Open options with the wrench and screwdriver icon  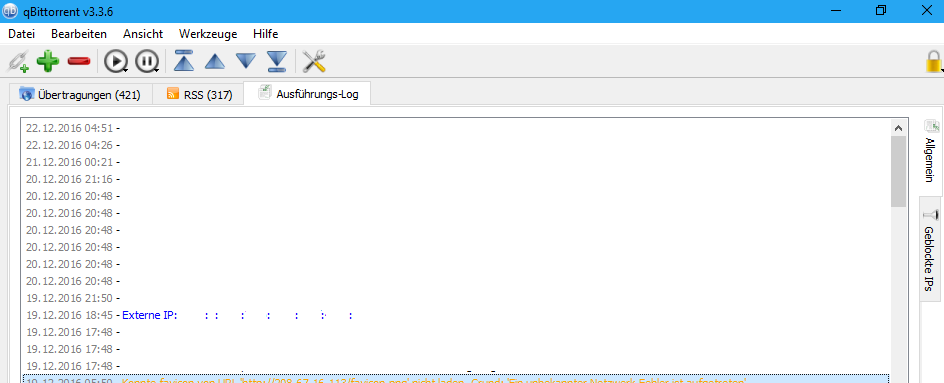point(314,61)
